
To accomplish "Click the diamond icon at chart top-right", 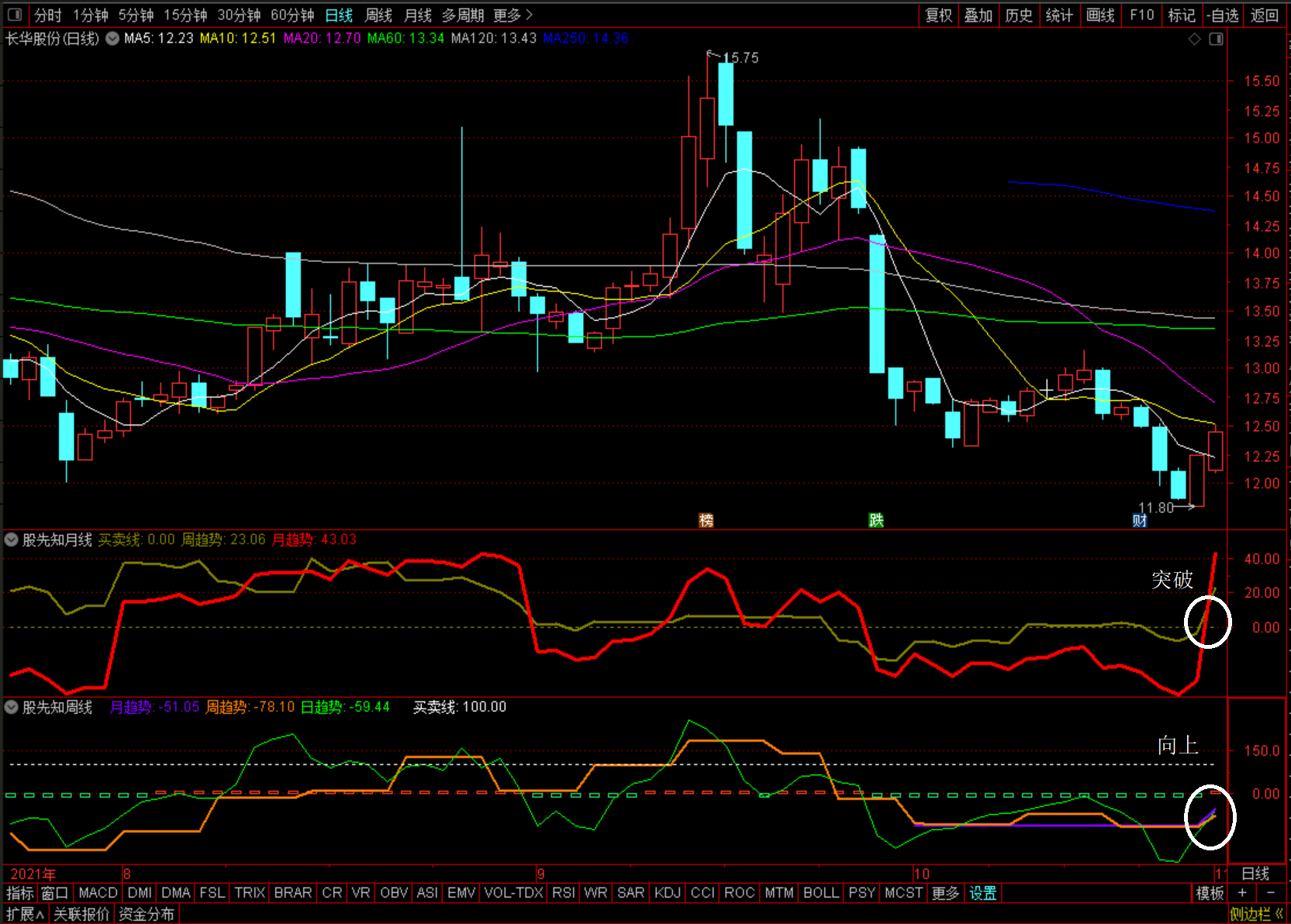I will (x=1195, y=39).
